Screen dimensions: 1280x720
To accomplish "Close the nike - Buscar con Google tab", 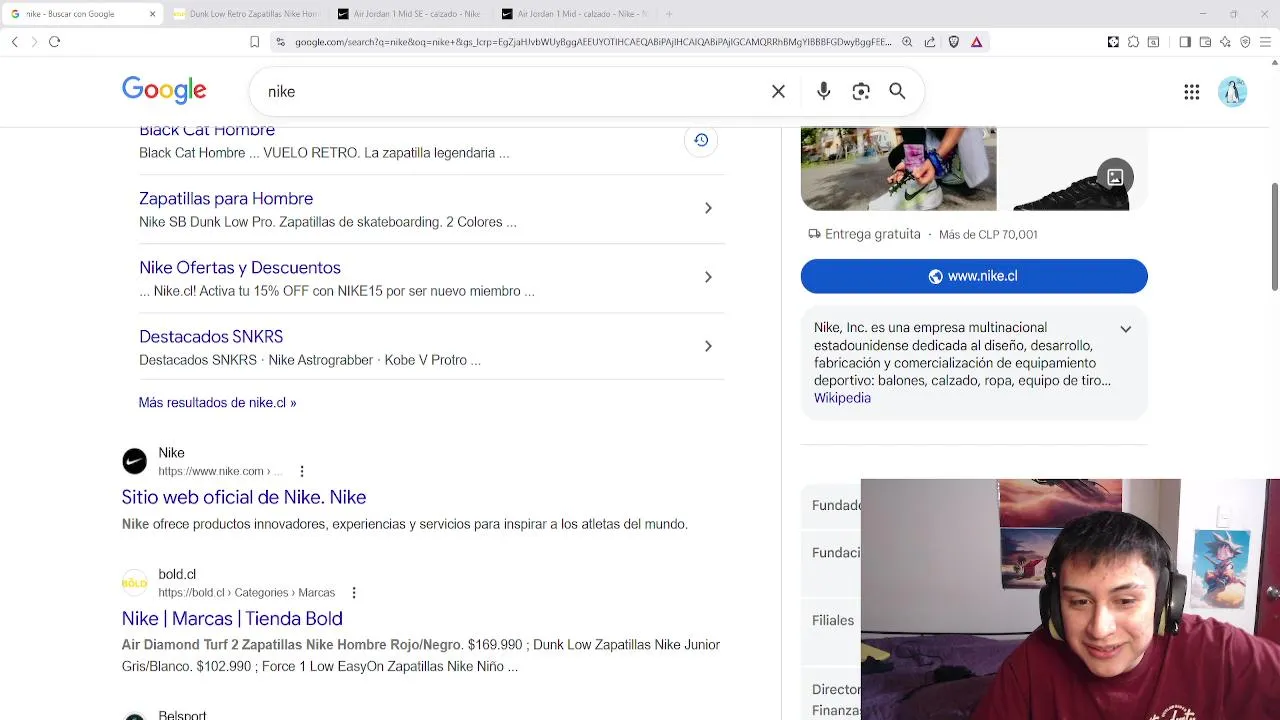I will pos(152,14).
